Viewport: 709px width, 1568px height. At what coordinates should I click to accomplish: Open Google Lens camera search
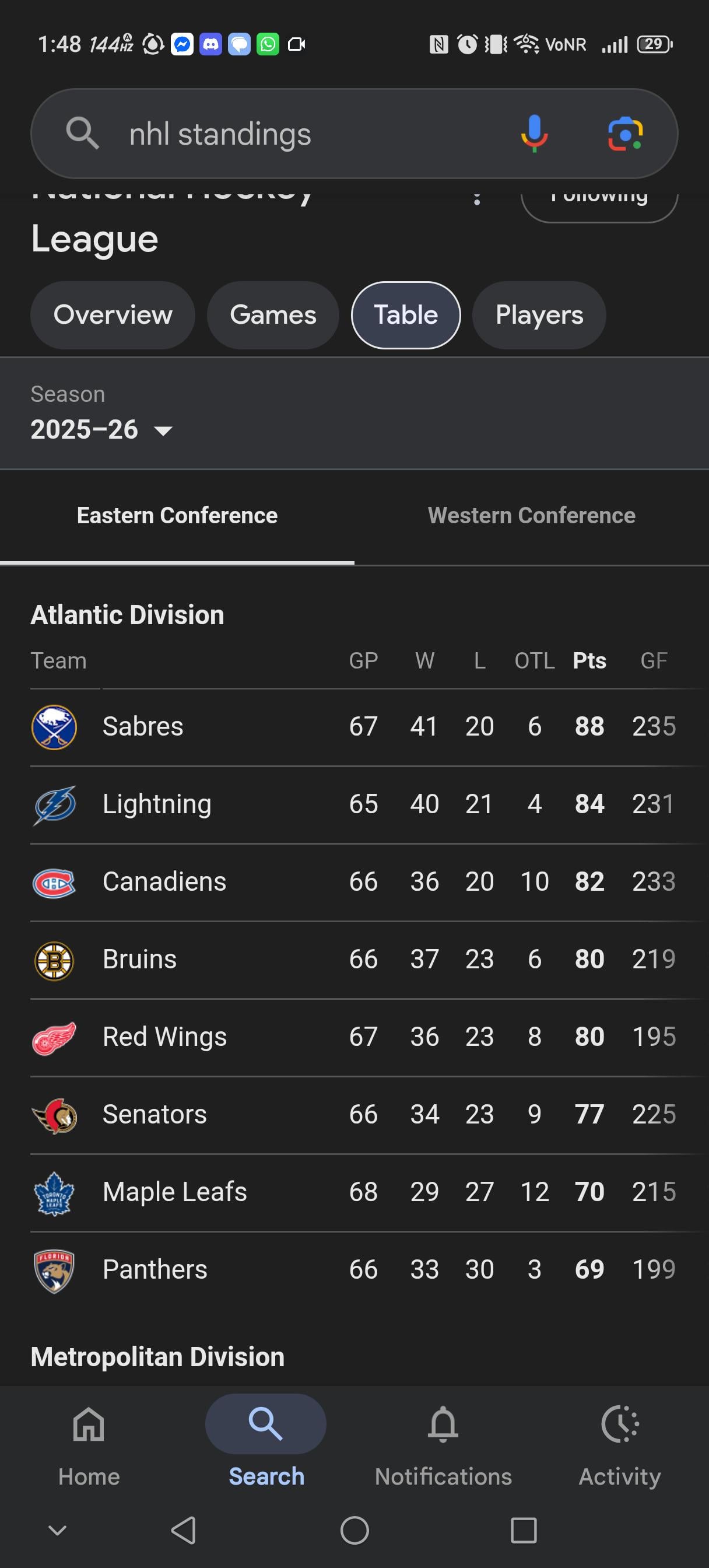pyautogui.click(x=625, y=134)
